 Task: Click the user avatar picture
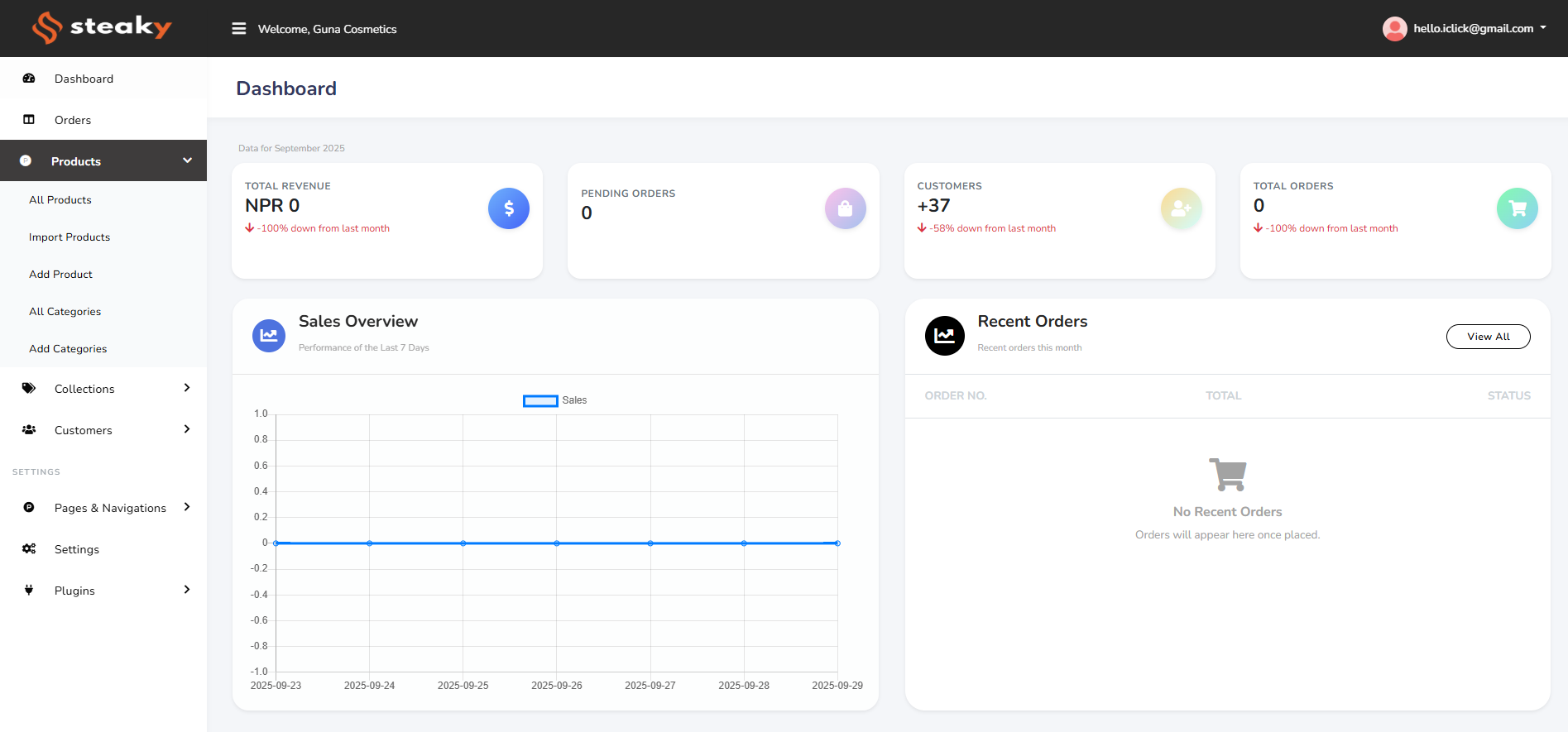(1394, 29)
